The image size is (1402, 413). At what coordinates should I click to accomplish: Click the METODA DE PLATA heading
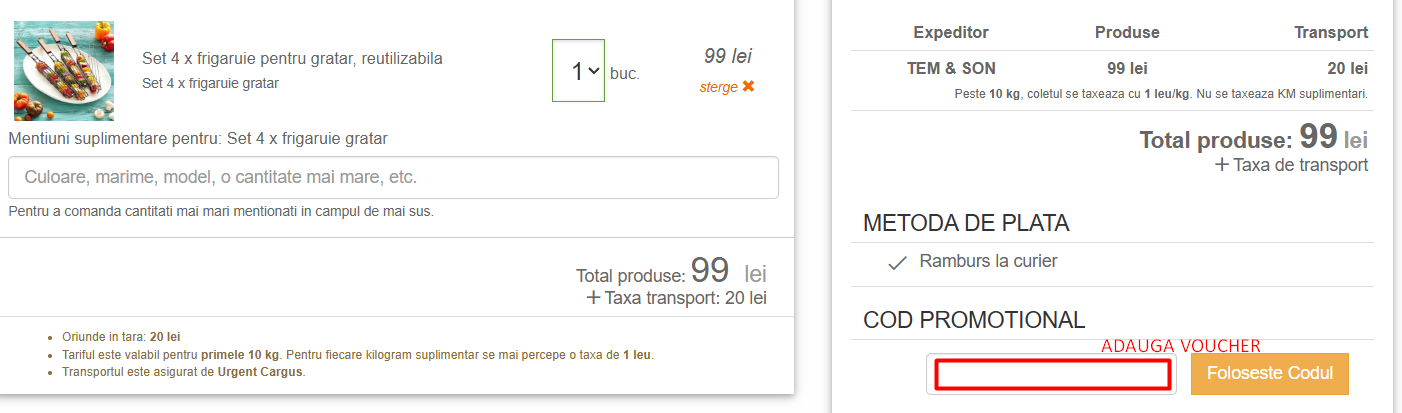coord(966,223)
